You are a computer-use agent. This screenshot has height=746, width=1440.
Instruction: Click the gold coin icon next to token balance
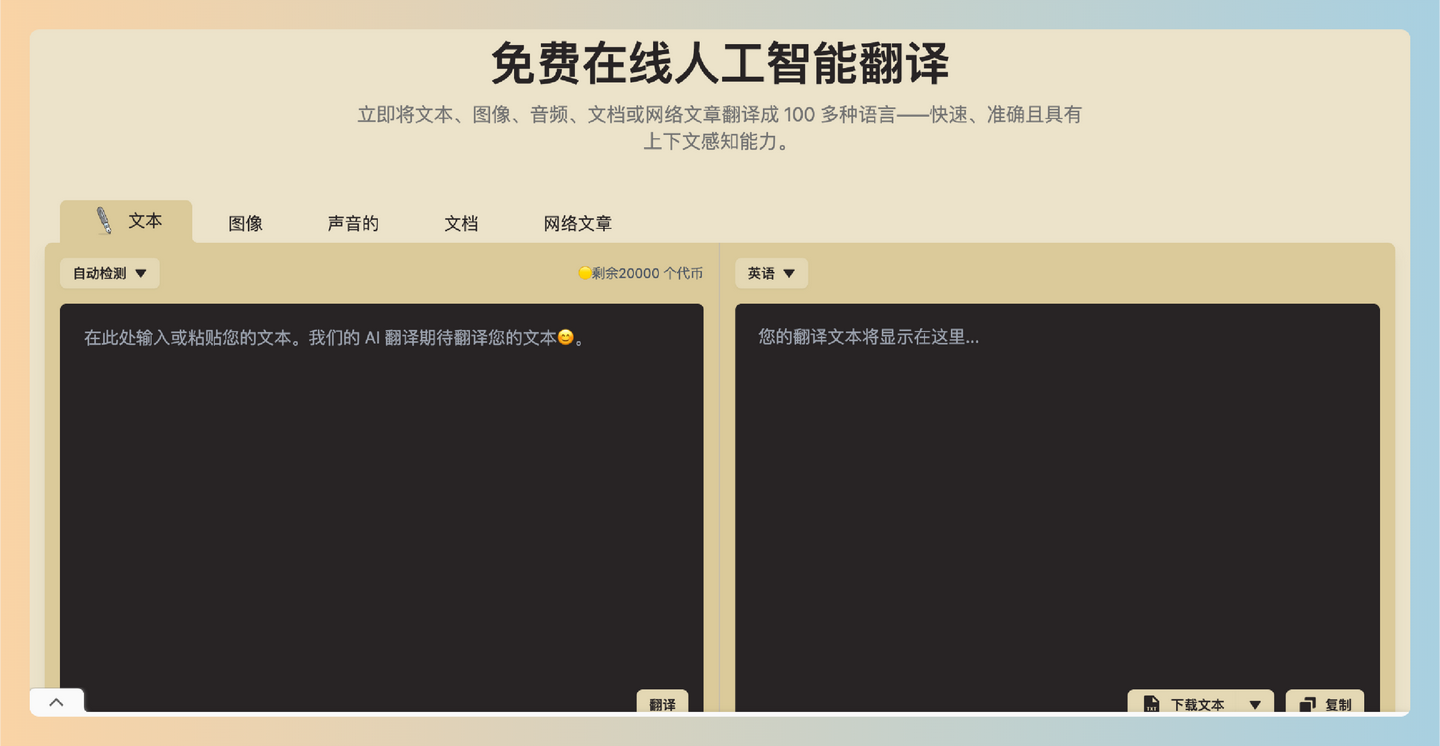tap(583, 272)
